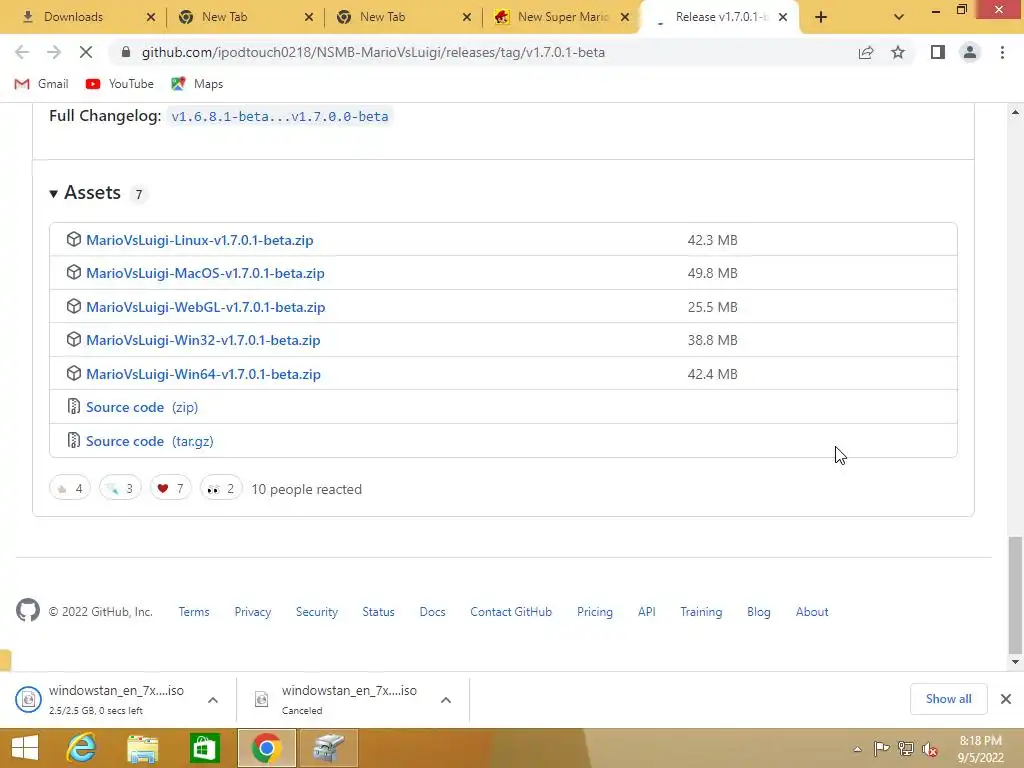Image resolution: width=1024 pixels, height=768 pixels.
Task: Open Maps bookmark
Action: [197, 84]
